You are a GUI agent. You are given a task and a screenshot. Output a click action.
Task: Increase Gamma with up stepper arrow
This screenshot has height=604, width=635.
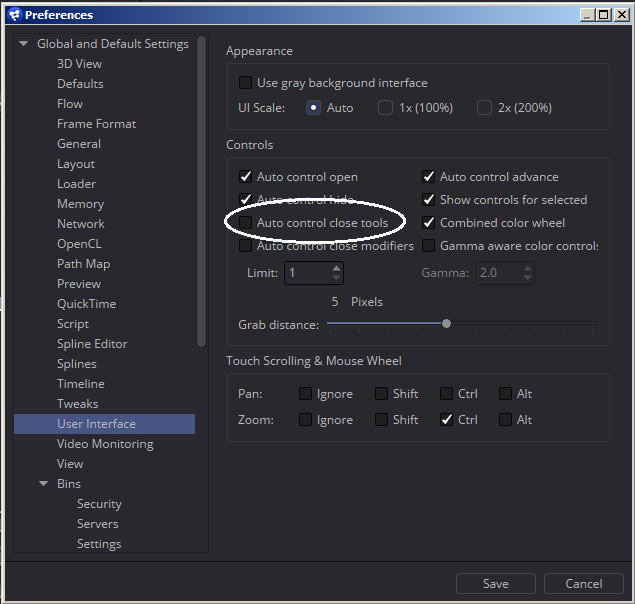tap(527, 268)
